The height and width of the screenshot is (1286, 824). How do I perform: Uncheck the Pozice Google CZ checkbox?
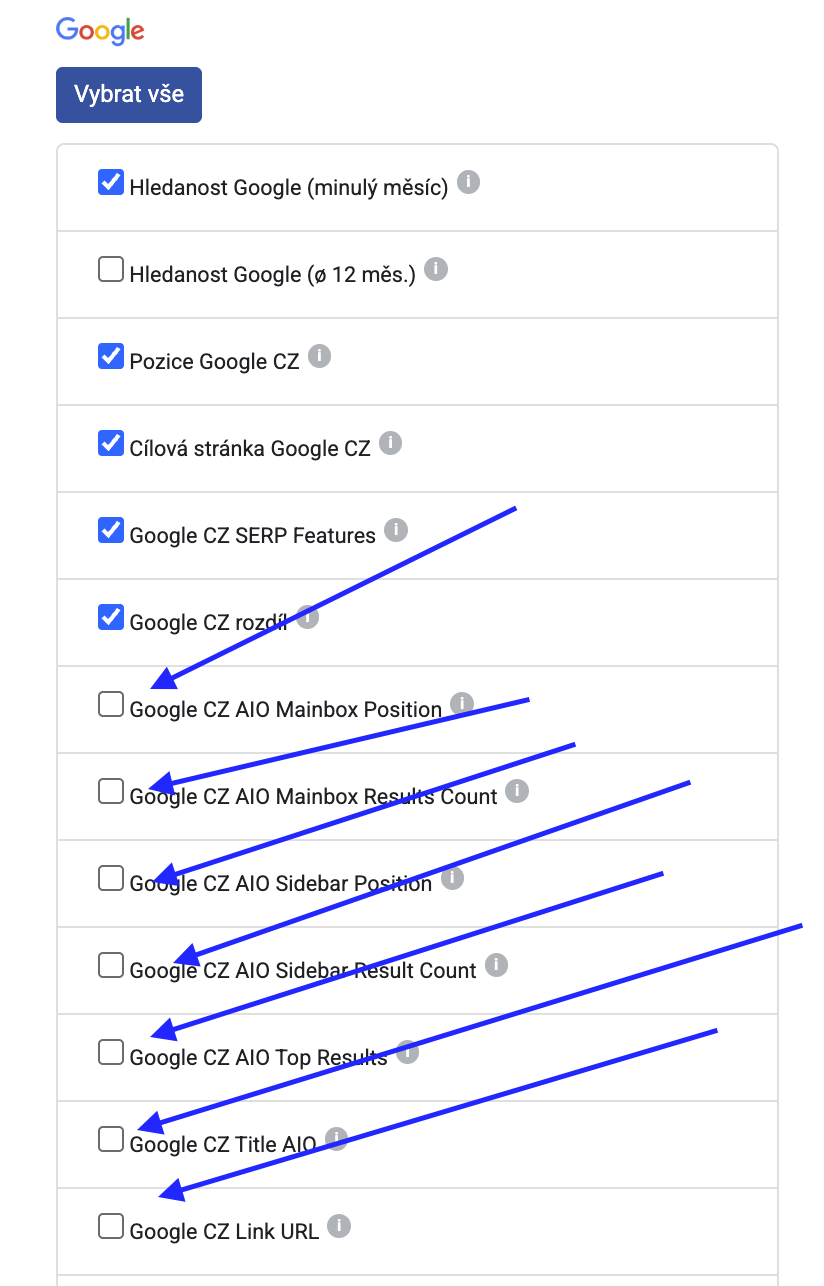point(110,357)
